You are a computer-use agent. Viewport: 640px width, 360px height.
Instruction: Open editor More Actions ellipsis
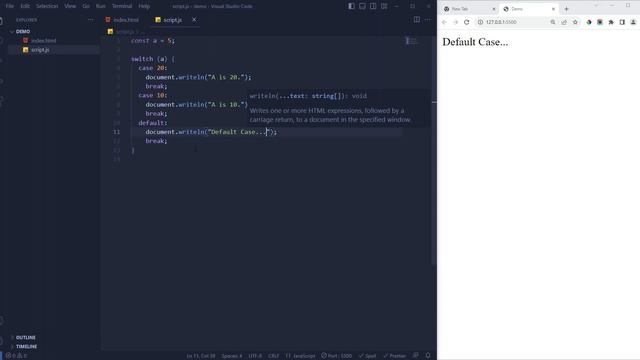[x=427, y=20]
